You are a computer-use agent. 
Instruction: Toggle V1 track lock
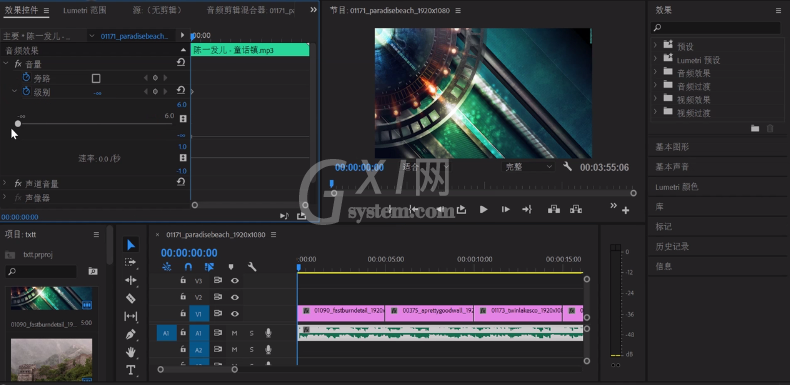pyautogui.click(x=183, y=313)
